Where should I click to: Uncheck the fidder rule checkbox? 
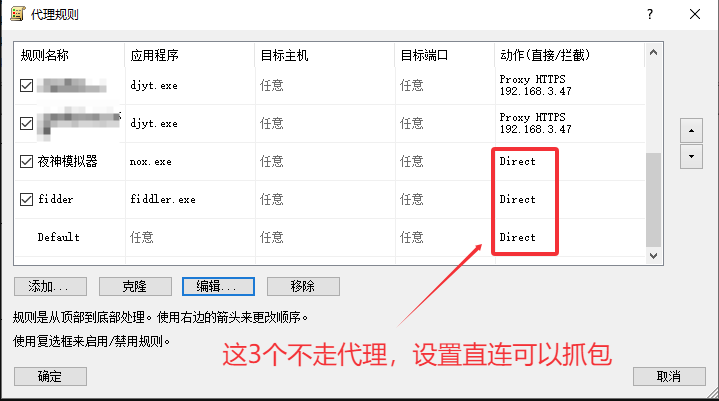pyautogui.click(x=27, y=199)
